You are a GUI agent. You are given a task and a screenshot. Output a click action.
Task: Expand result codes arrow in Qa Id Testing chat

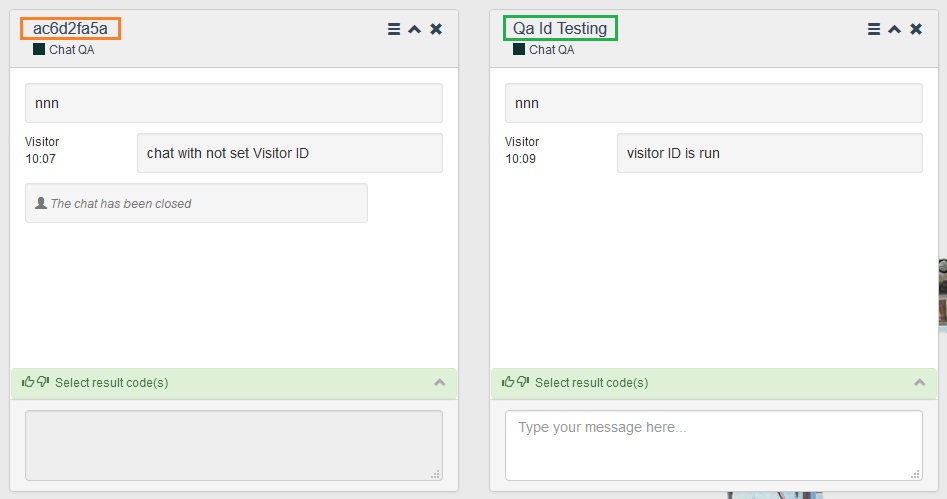point(919,382)
